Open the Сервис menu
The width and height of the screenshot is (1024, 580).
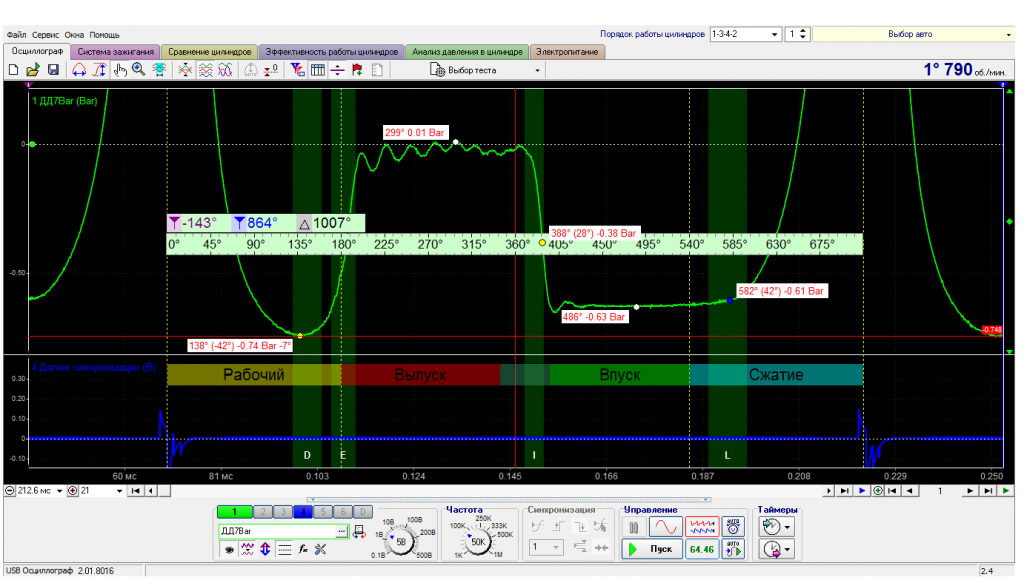coord(45,35)
